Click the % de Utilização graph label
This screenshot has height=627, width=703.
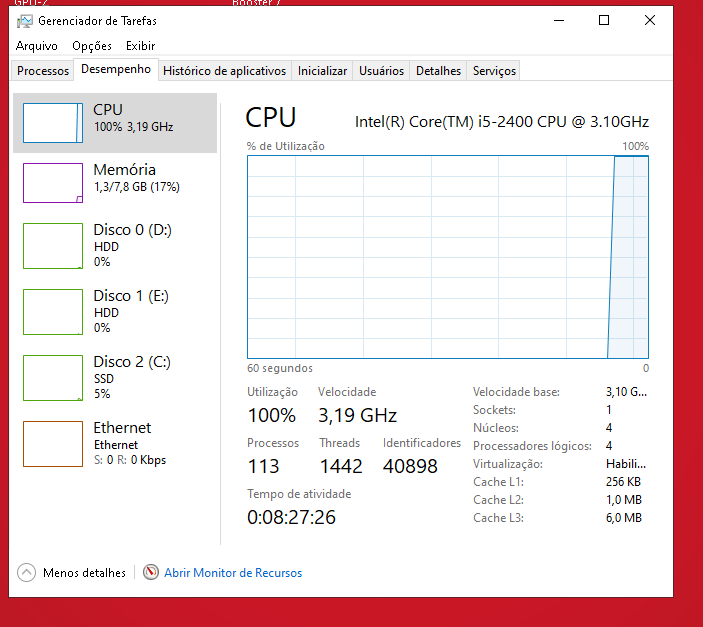pyautogui.click(x=286, y=146)
